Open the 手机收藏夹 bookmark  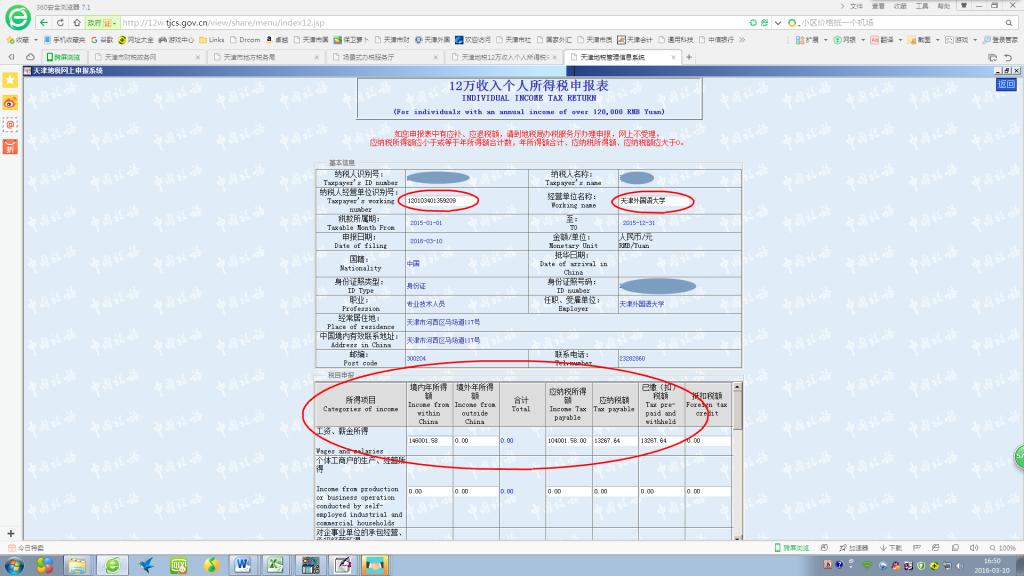tap(64, 40)
